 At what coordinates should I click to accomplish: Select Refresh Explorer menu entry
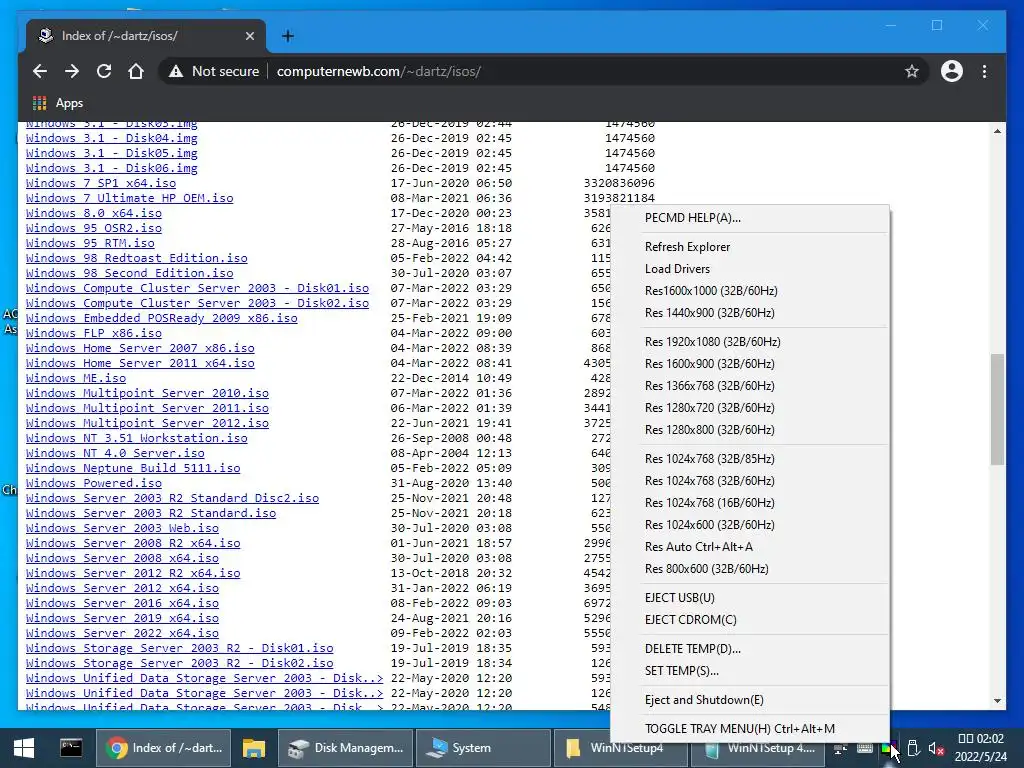click(750, 247)
